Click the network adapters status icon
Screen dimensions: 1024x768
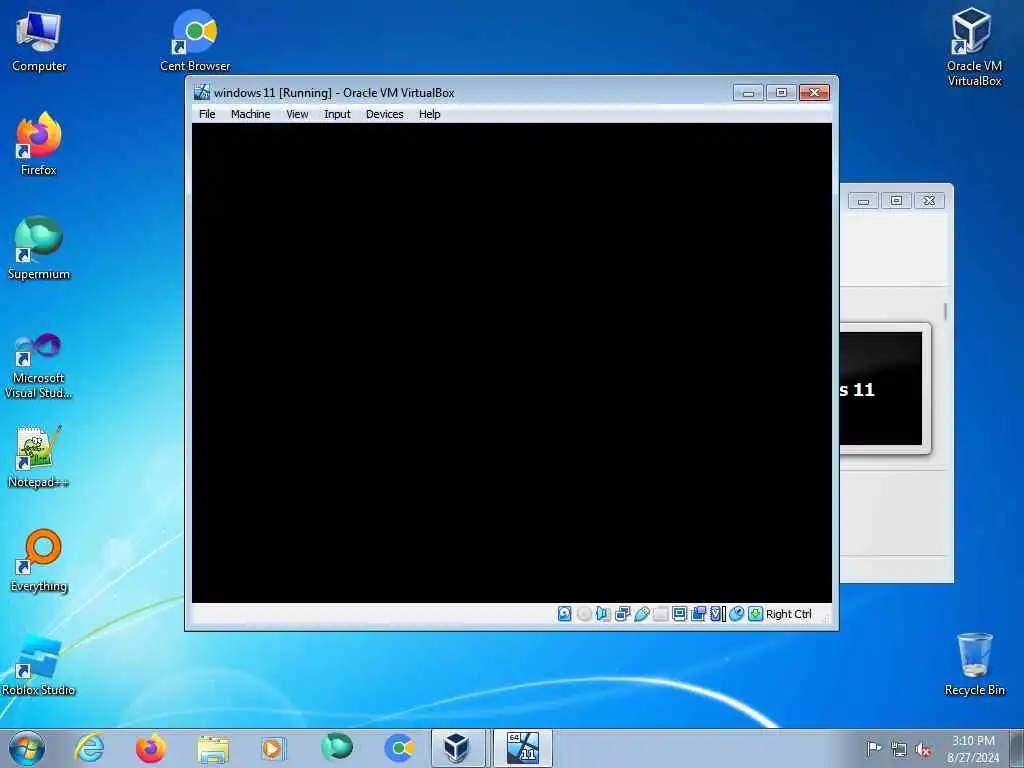coord(622,614)
